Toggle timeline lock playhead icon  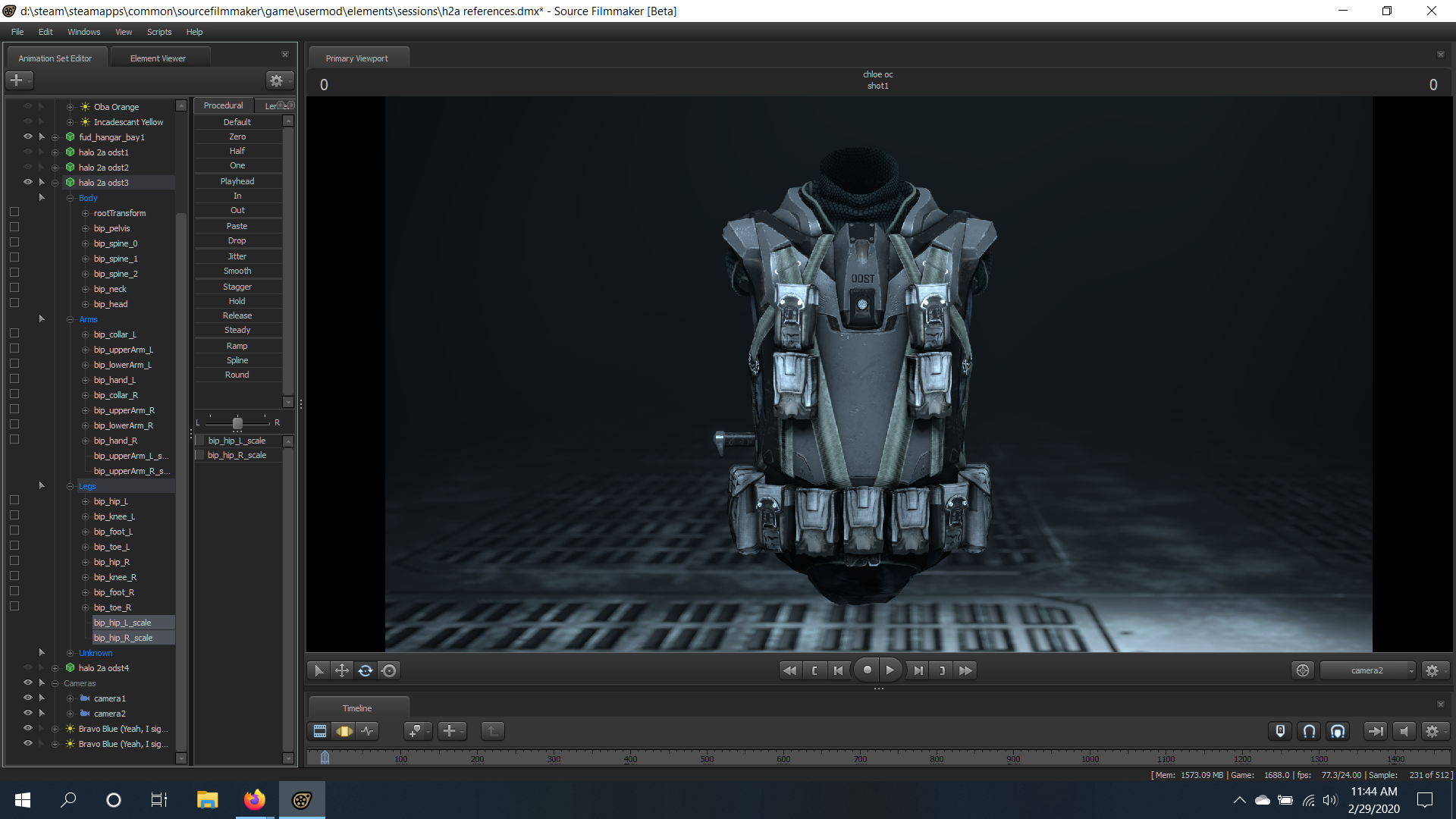(x=1280, y=731)
